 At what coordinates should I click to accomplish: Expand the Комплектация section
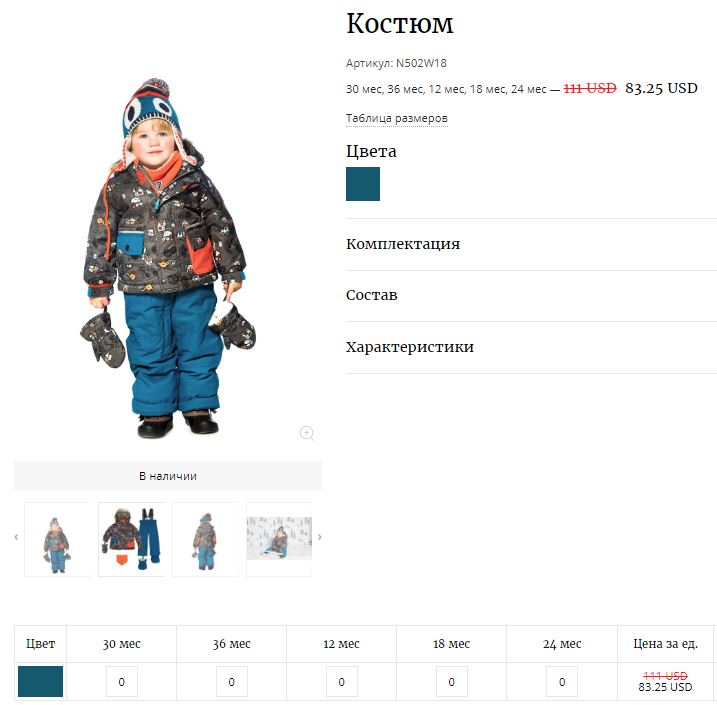pos(531,244)
